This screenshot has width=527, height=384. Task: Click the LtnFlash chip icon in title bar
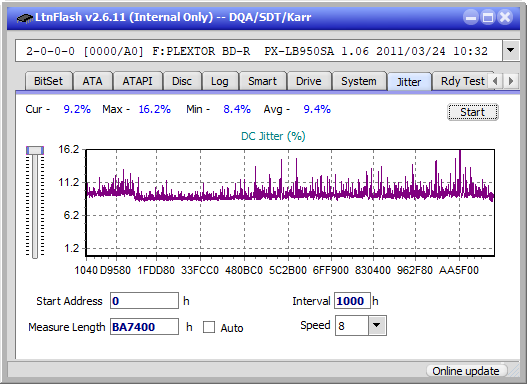click(25, 18)
